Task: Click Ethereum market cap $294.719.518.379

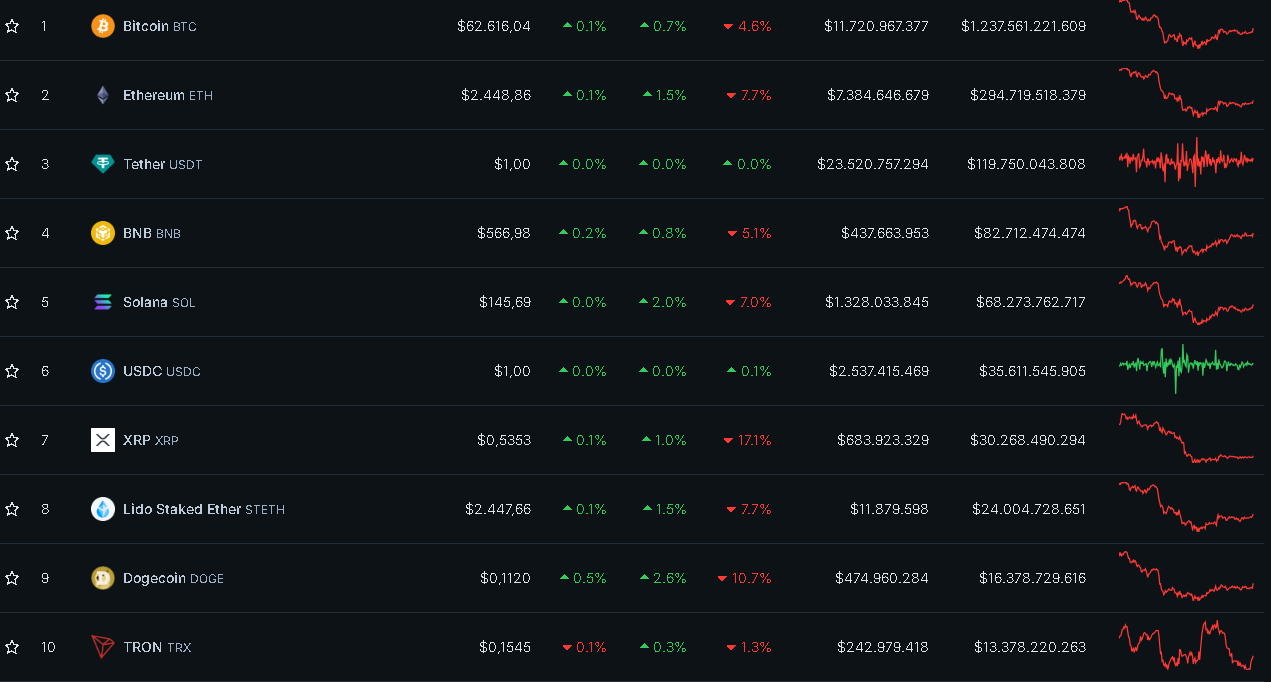Action: point(1028,95)
